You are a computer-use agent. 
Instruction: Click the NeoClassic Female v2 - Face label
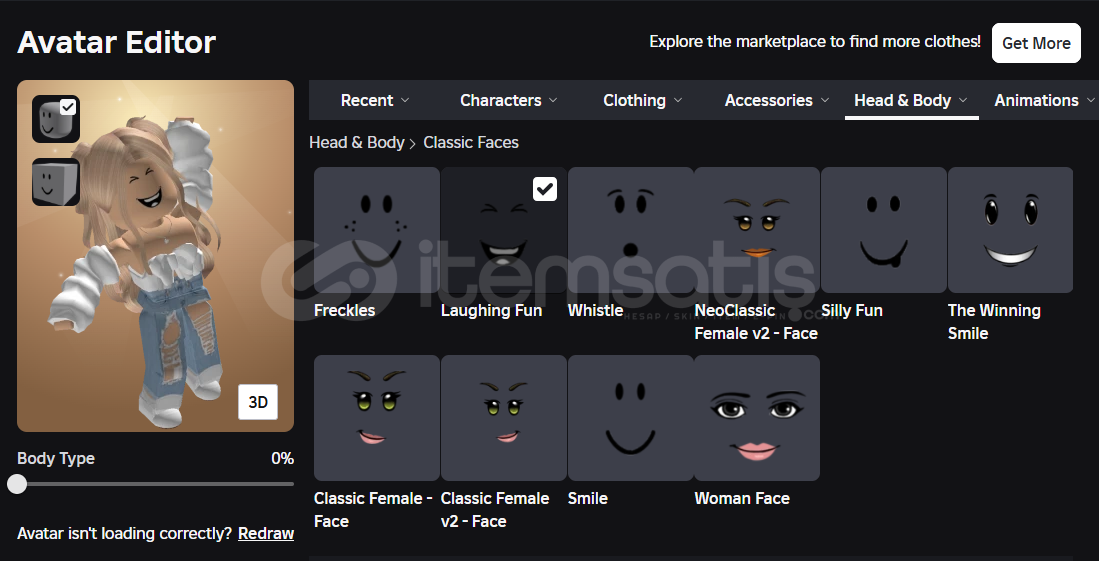(x=756, y=322)
